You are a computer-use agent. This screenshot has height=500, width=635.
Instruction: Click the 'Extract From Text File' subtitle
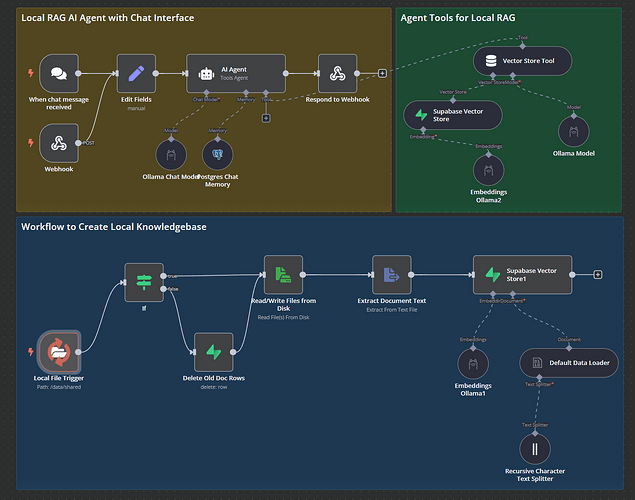[x=392, y=310]
